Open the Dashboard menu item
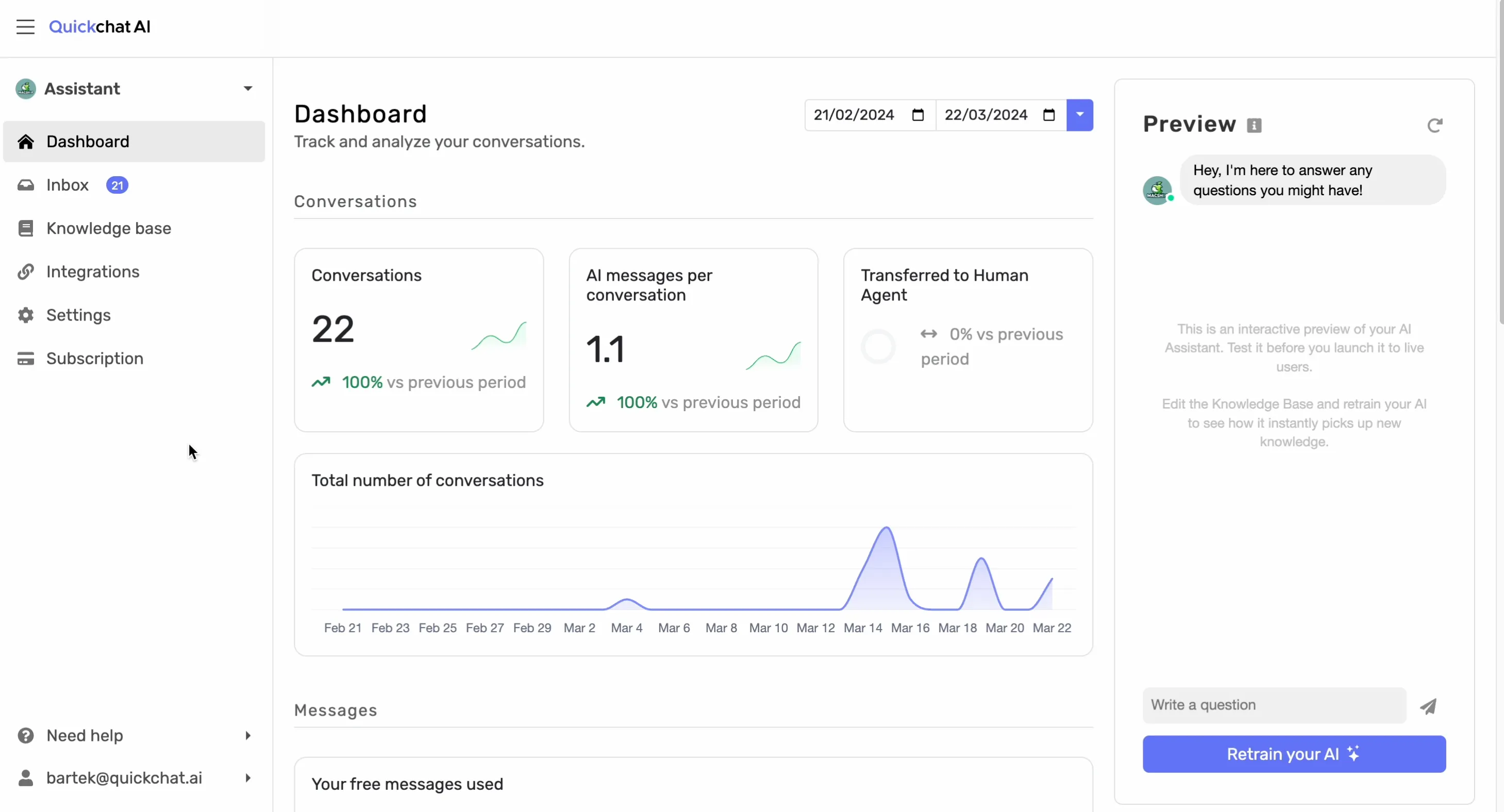1504x812 pixels. pos(133,142)
